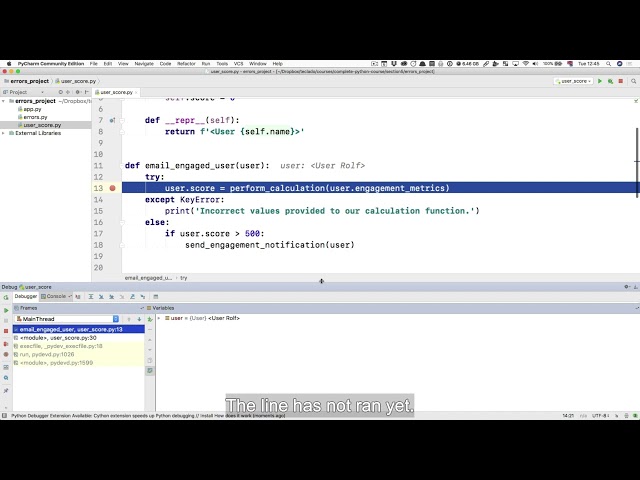Fold email_engaged_user function at line 11
This screenshot has height=480, width=640.
(x=122, y=166)
